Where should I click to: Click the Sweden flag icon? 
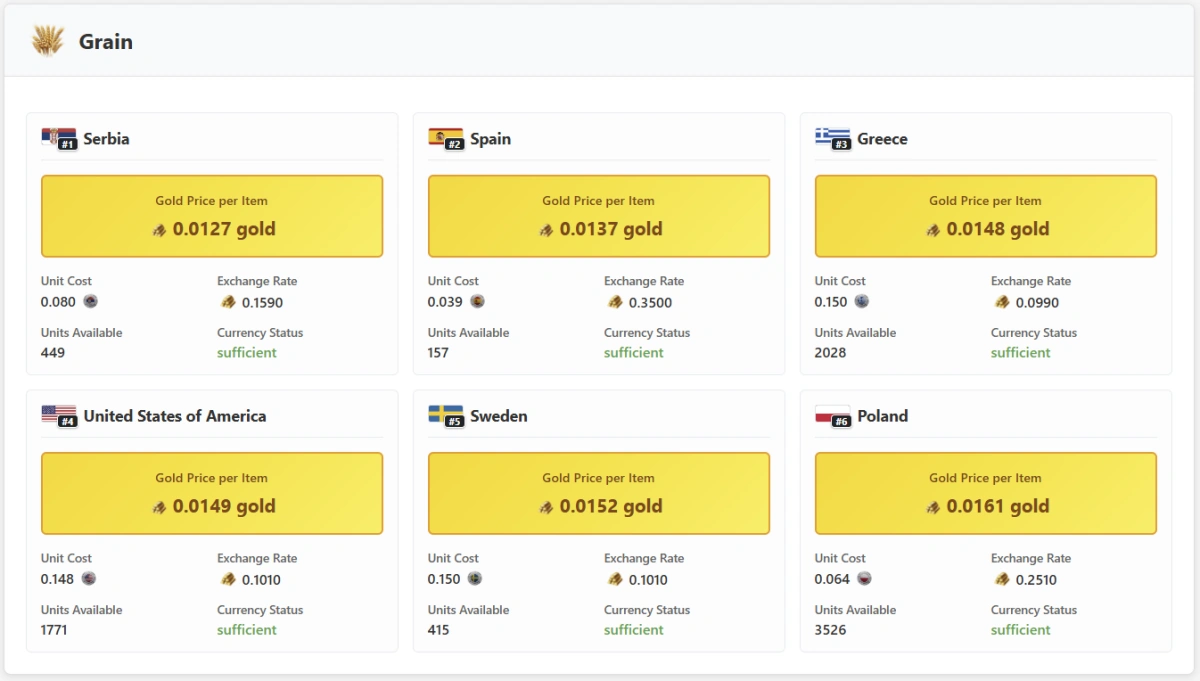coord(445,414)
